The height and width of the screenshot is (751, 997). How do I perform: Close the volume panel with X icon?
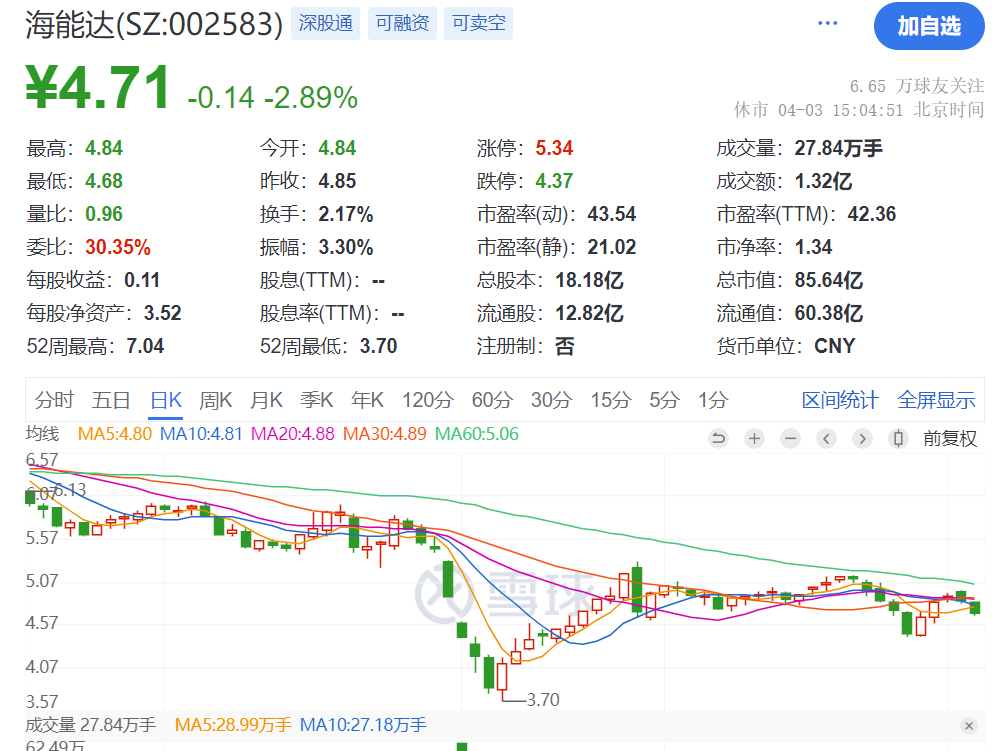(x=968, y=726)
